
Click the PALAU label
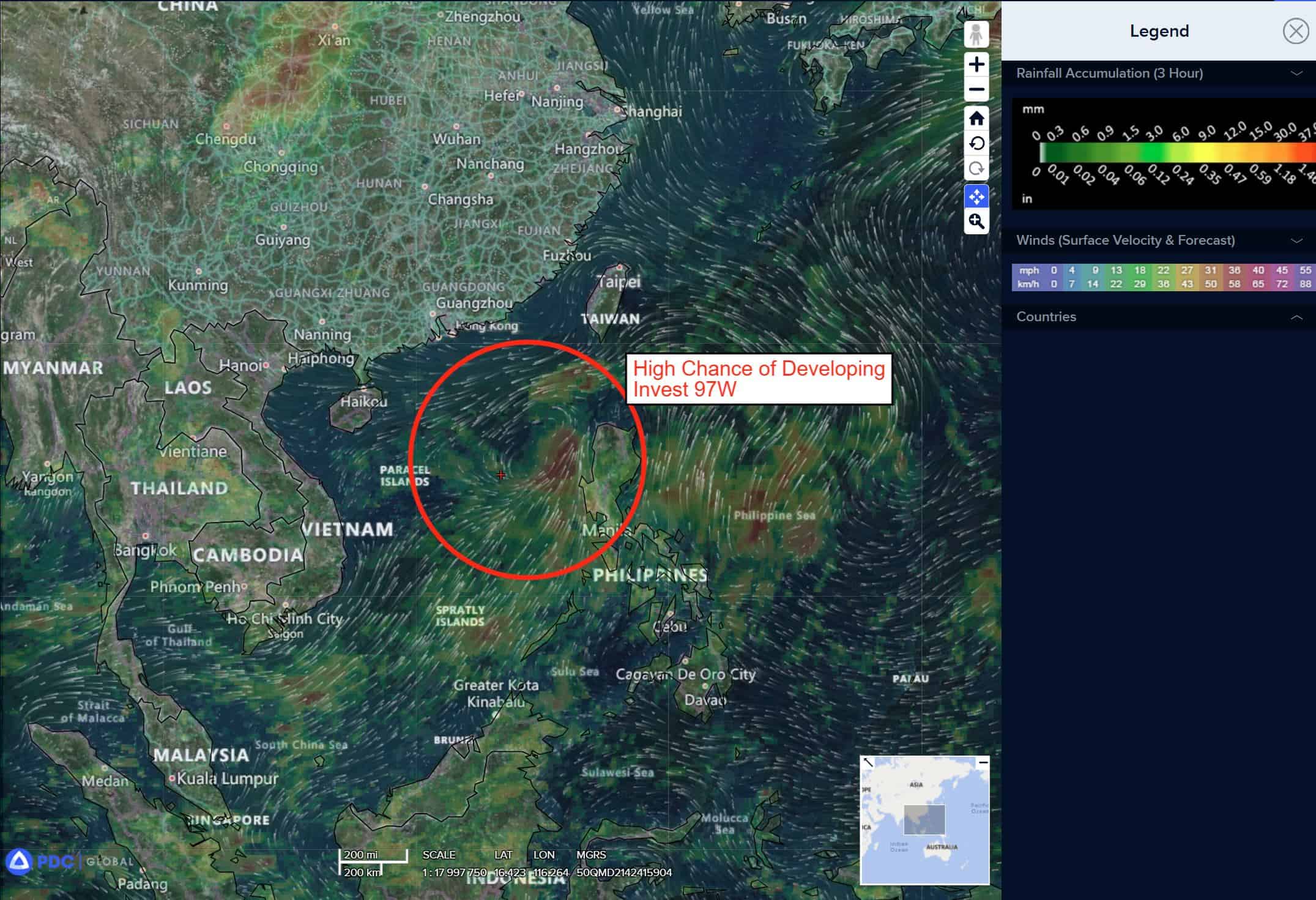tap(910, 679)
